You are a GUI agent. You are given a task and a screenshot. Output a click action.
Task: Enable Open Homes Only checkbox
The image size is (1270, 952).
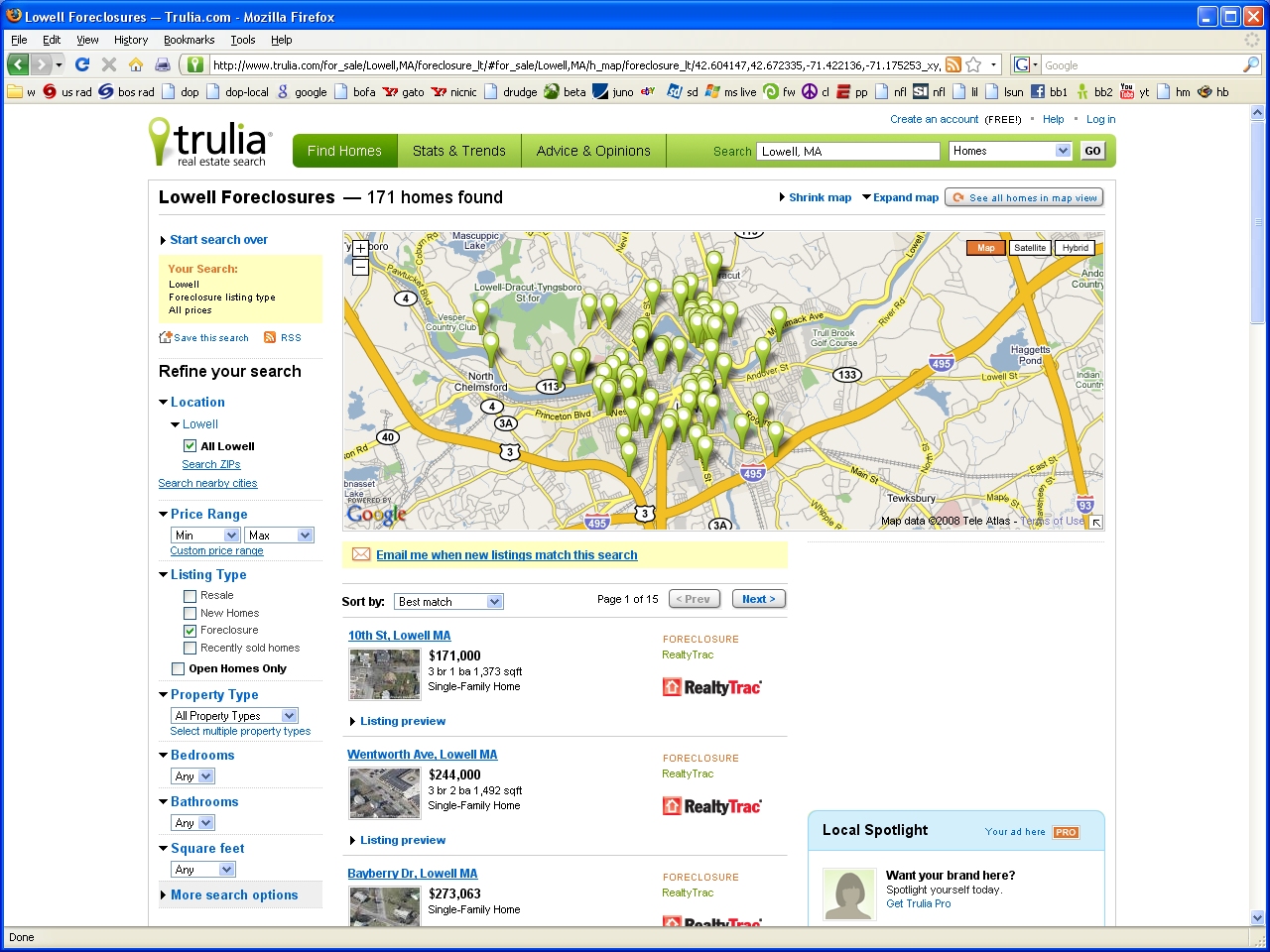pyautogui.click(x=178, y=669)
